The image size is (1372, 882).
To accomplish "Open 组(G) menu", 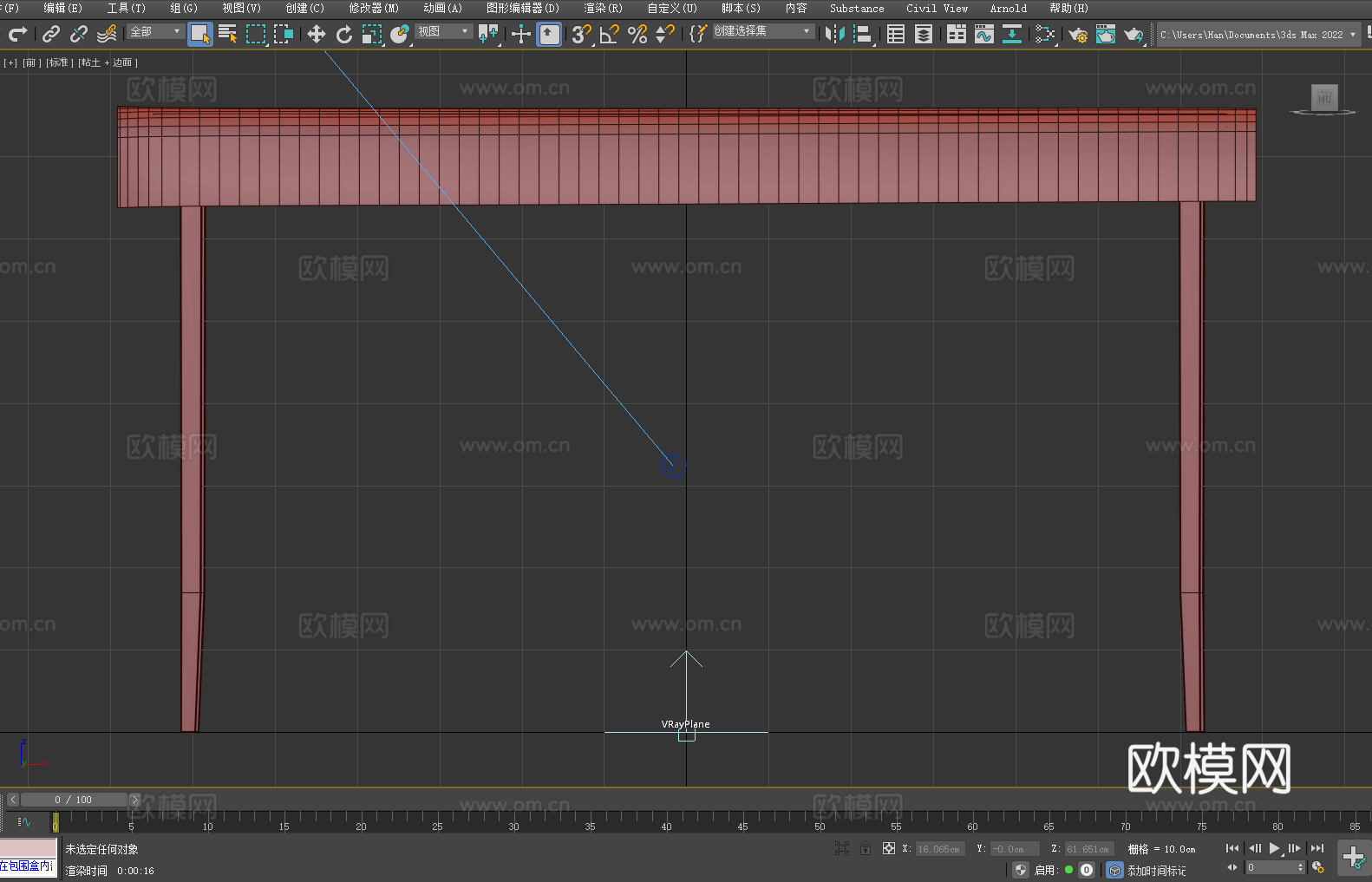I will [184, 8].
